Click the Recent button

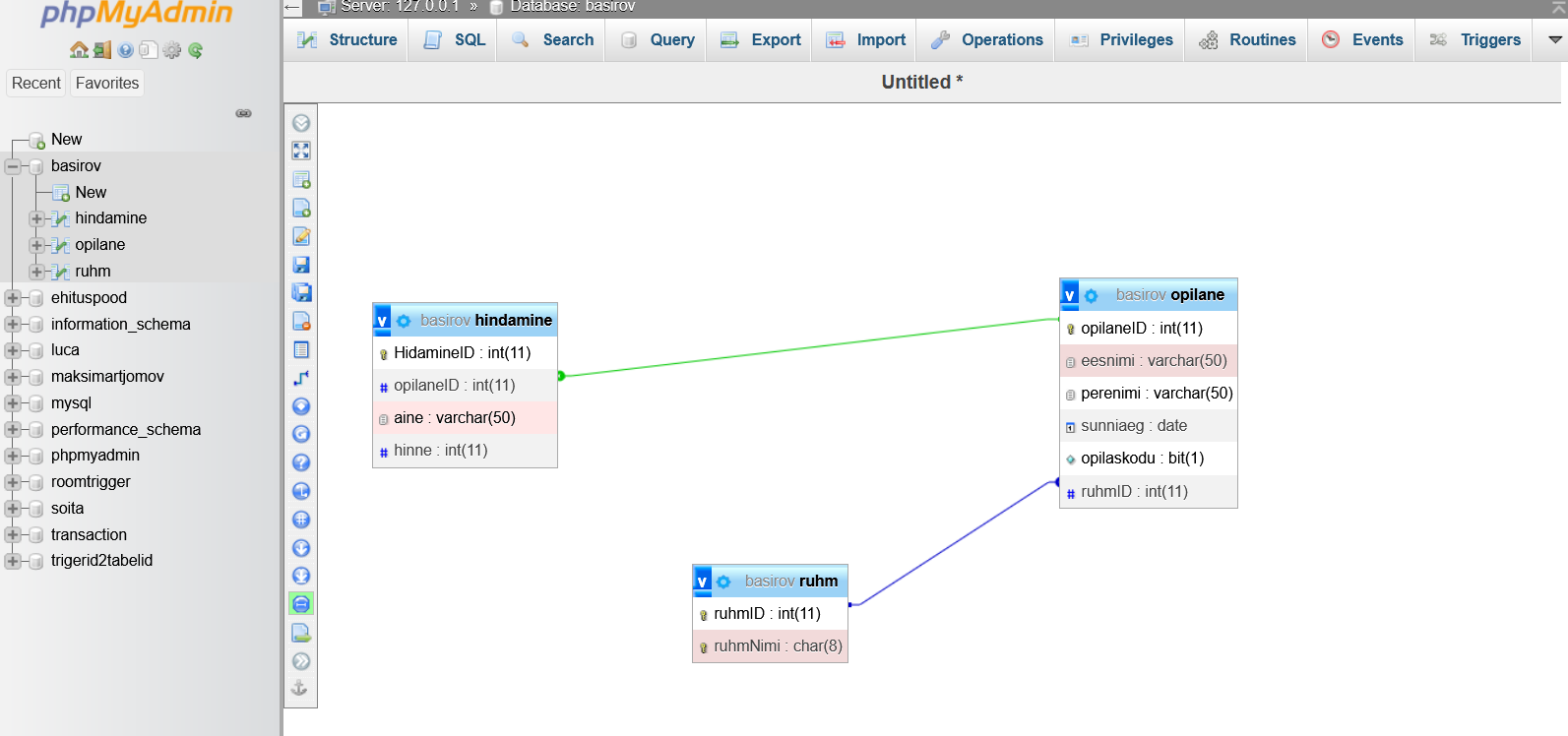coord(36,84)
